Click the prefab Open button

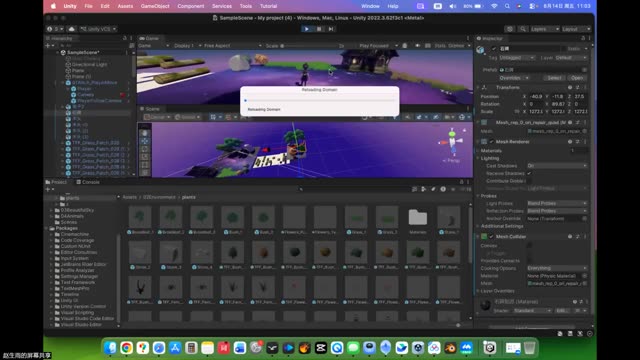[x=576, y=78]
